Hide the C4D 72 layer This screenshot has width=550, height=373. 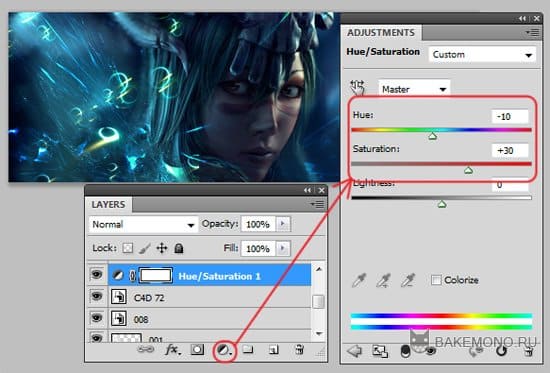(96, 296)
